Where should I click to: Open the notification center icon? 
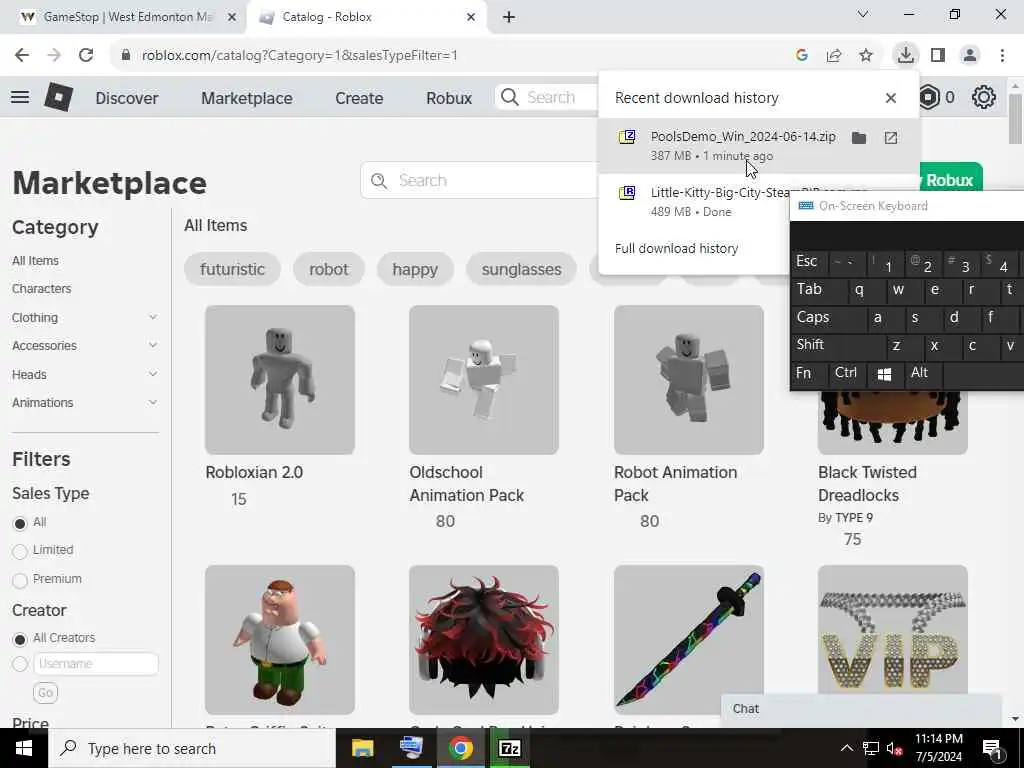pos(992,748)
